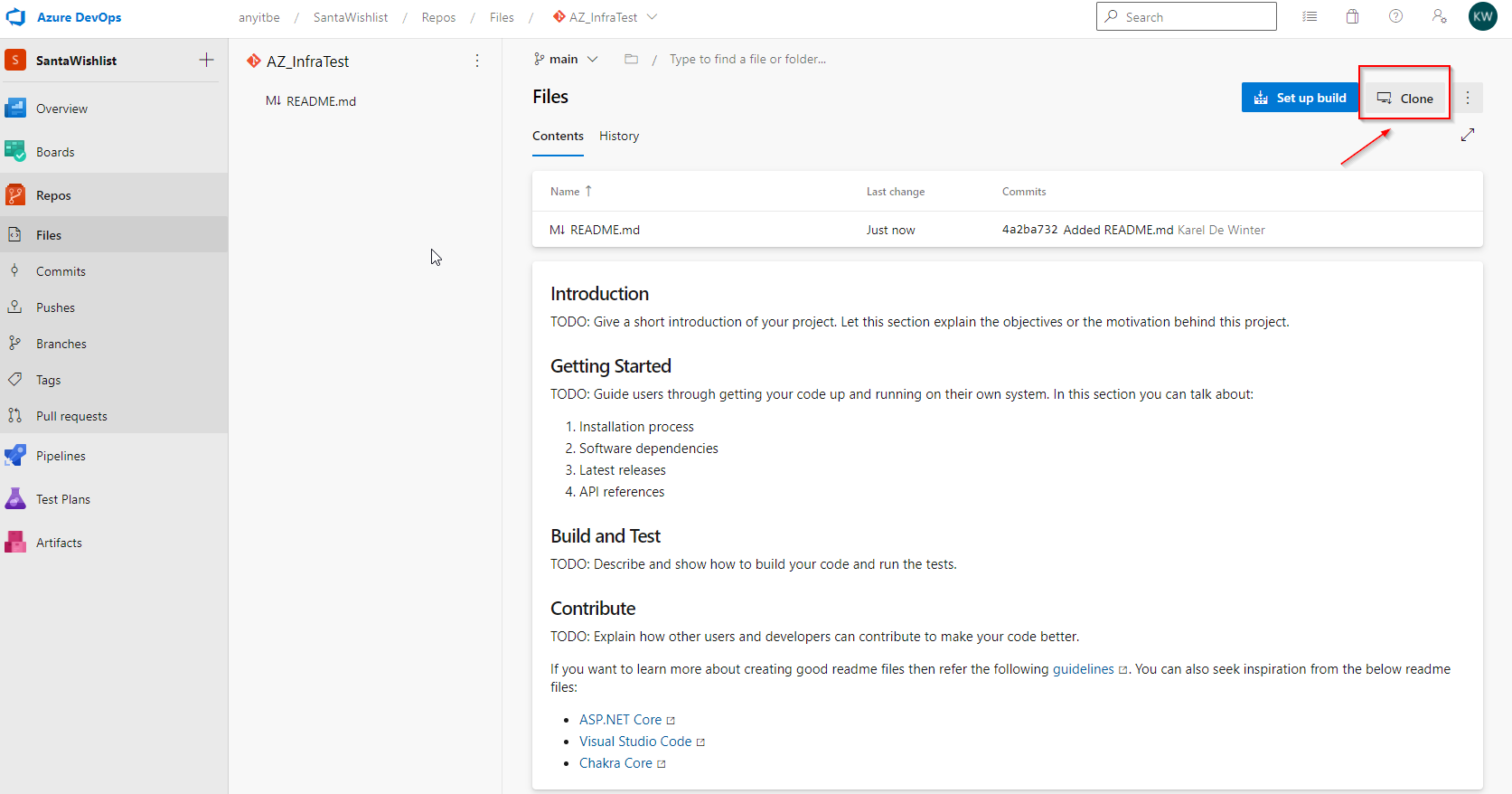Open the Visual Studio Code link
Viewport: 1512px width, 794px height.
[x=635, y=742]
